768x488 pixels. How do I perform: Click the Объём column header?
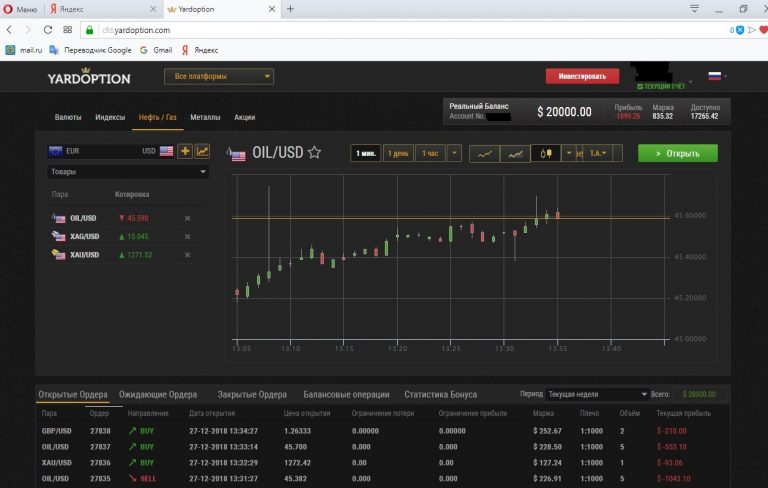630,414
